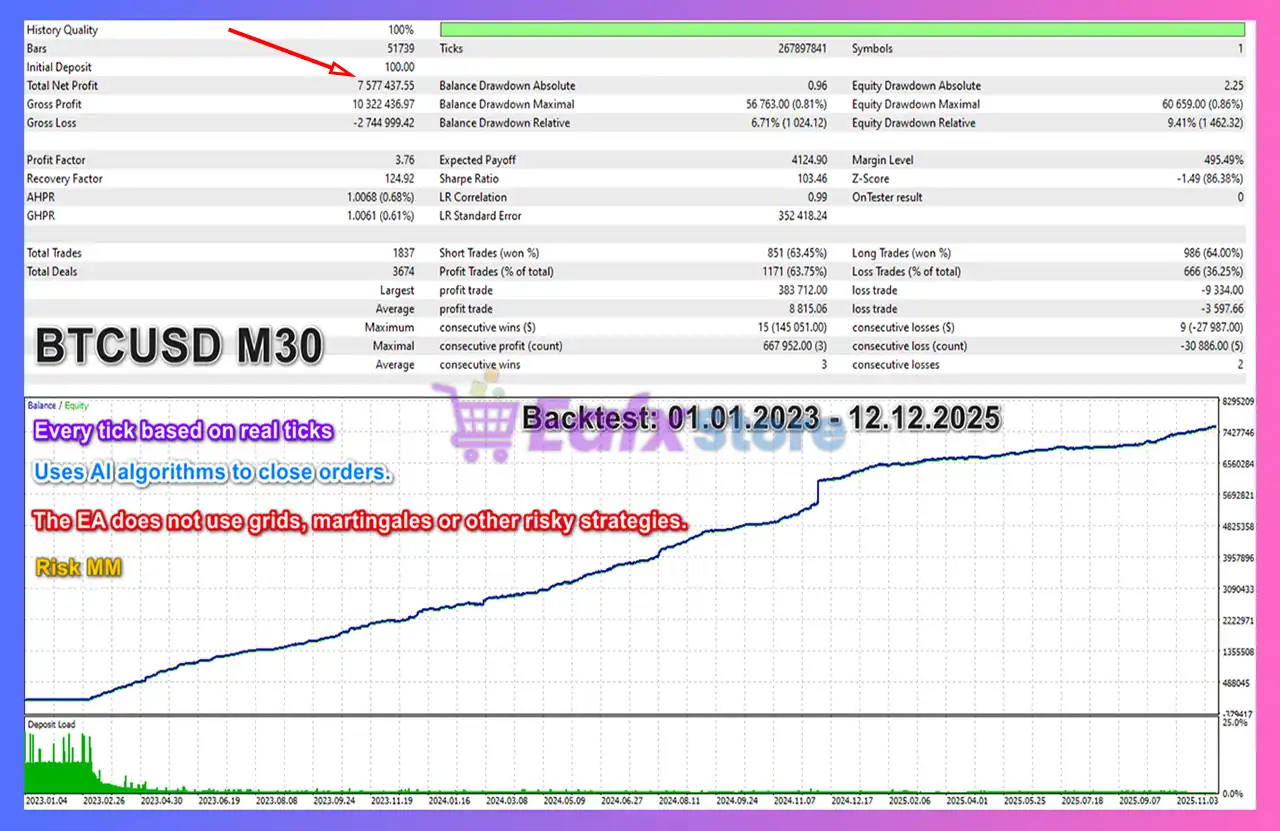Click the yellow Risk MM text
Viewport: 1280px width, 831px height.
click(x=79, y=568)
